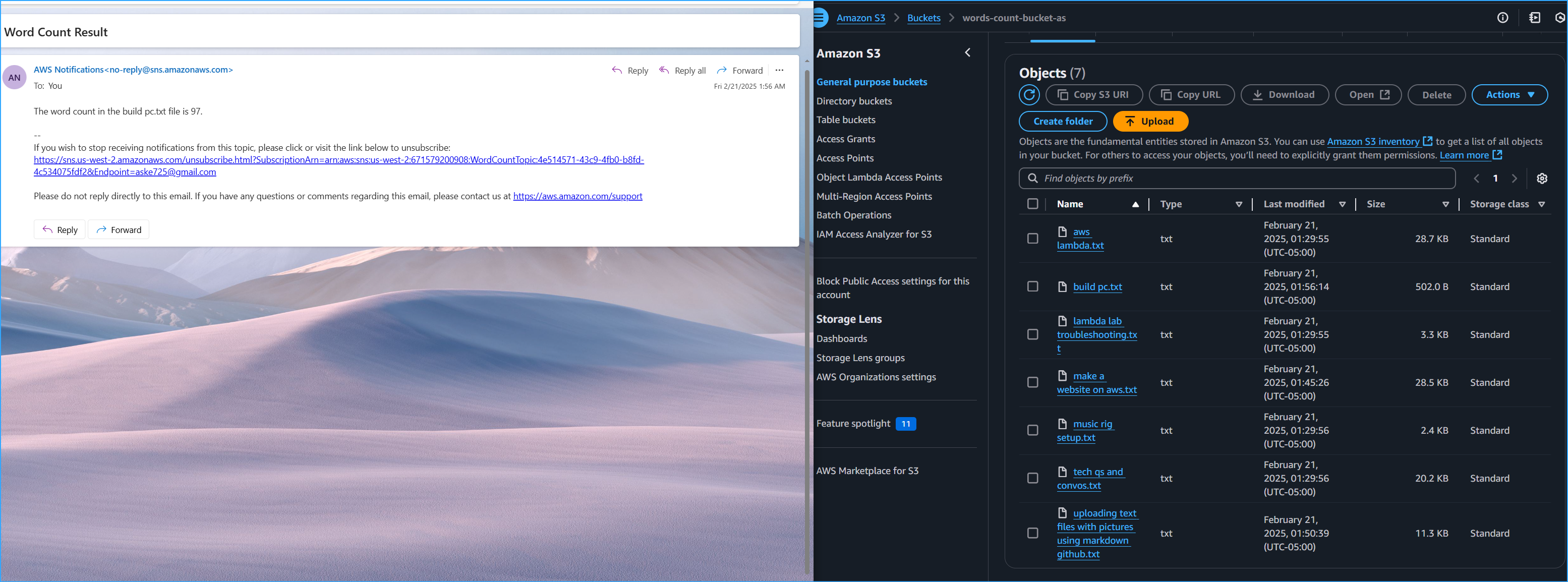Check the box for aws lambda.txt
Image resolution: width=1568 pixels, height=582 pixels.
pyautogui.click(x=1032, y=239)
